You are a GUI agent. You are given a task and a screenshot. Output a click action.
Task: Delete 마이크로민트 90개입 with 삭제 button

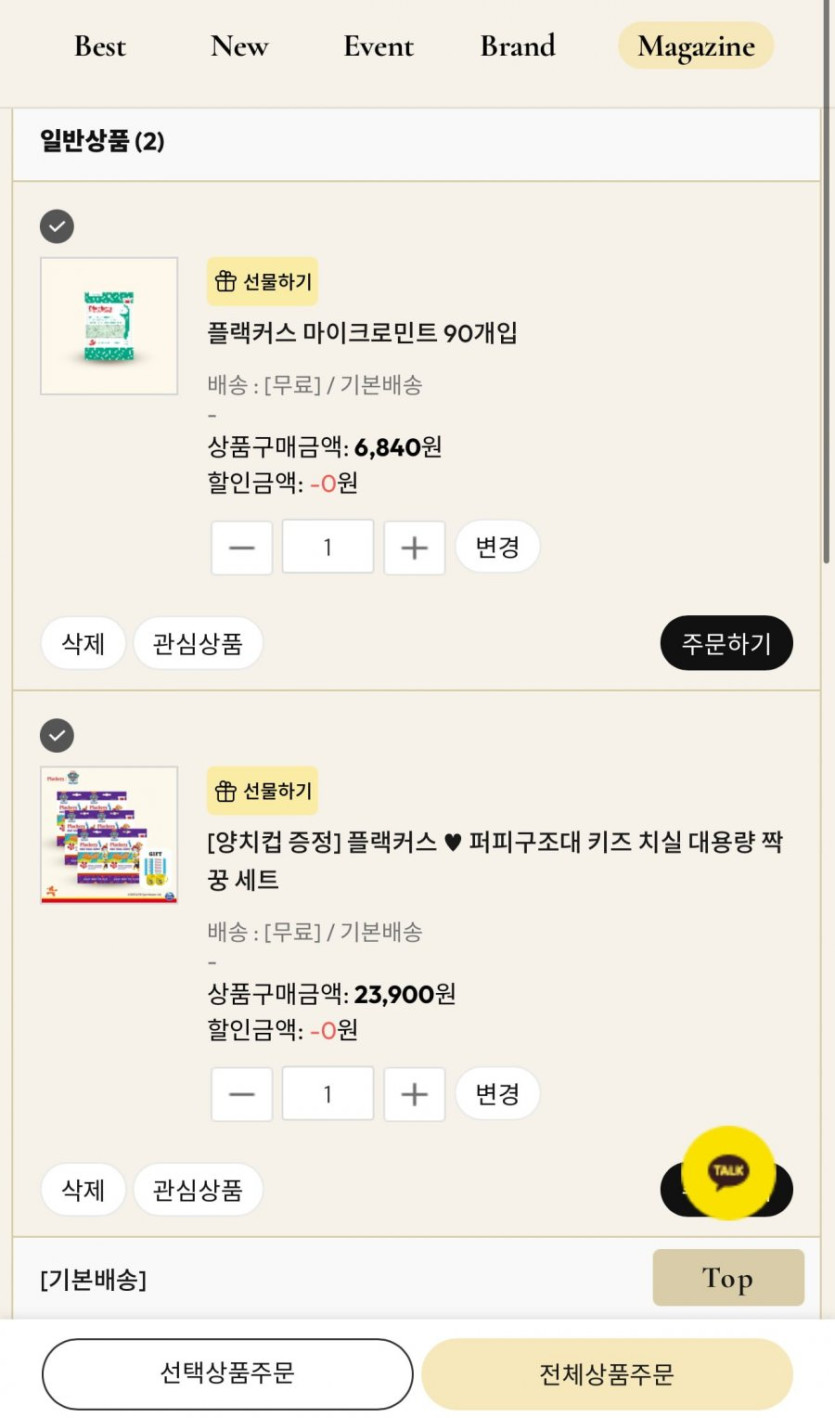(83, 643)
